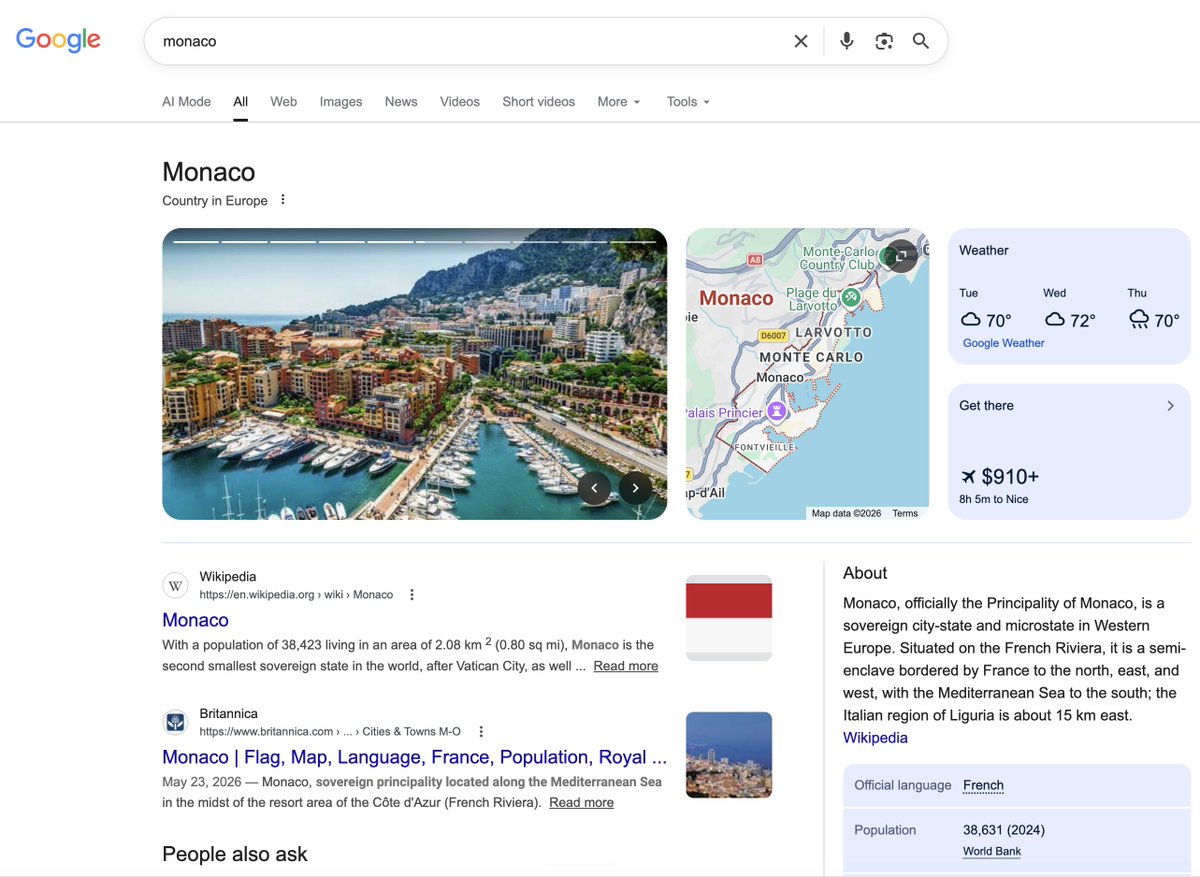Open Wikipedia result's three-dot menu

point(411,594)
